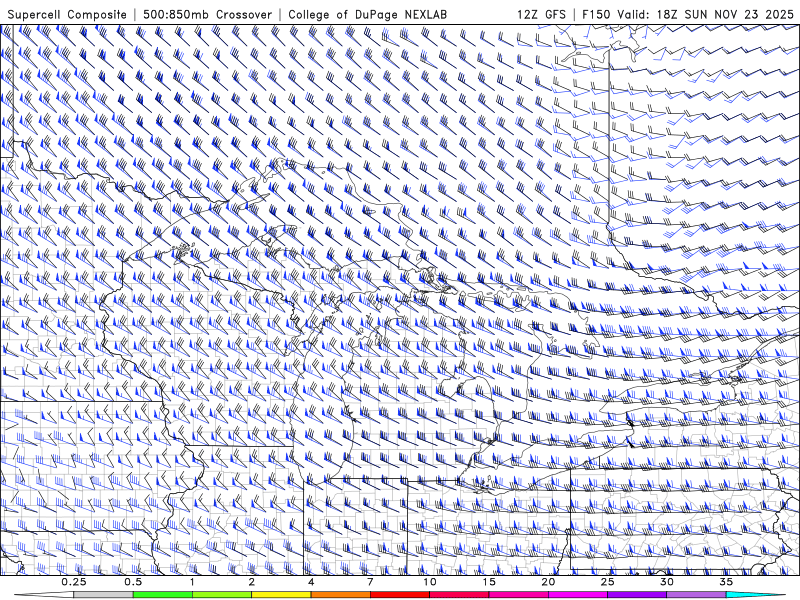
Task: Click F150 Valid 18Z SUN NOV 23 2025
Action: [688, 15]
